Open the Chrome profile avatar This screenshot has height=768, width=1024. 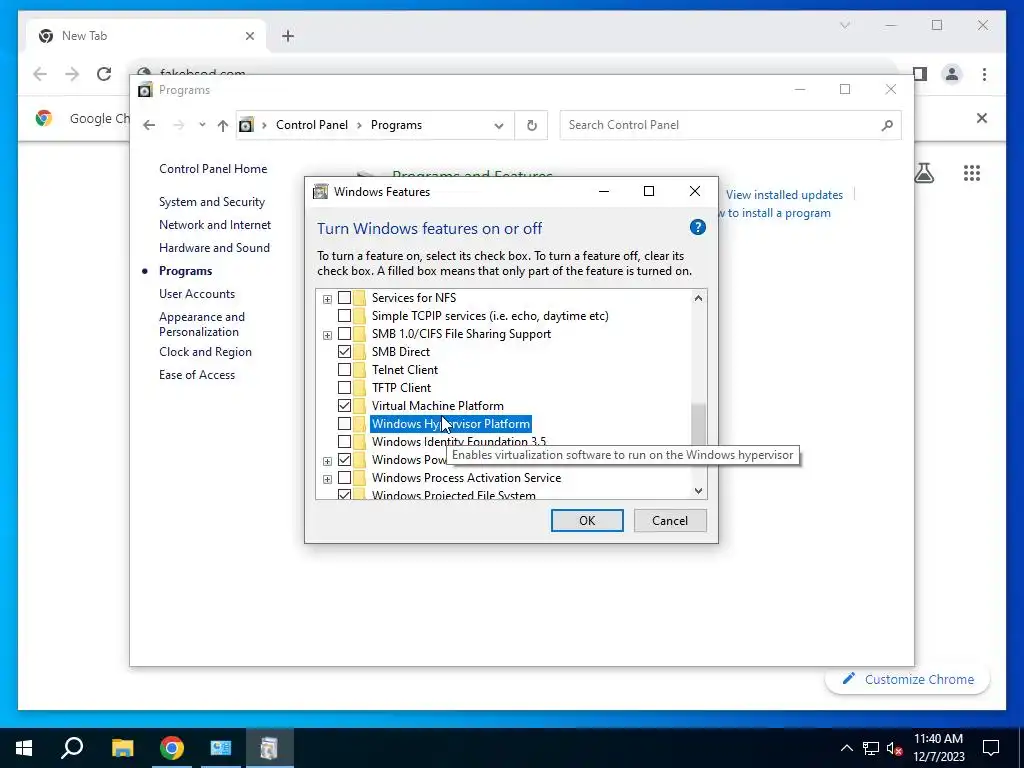pyautogui.click(x=952, y=74)
